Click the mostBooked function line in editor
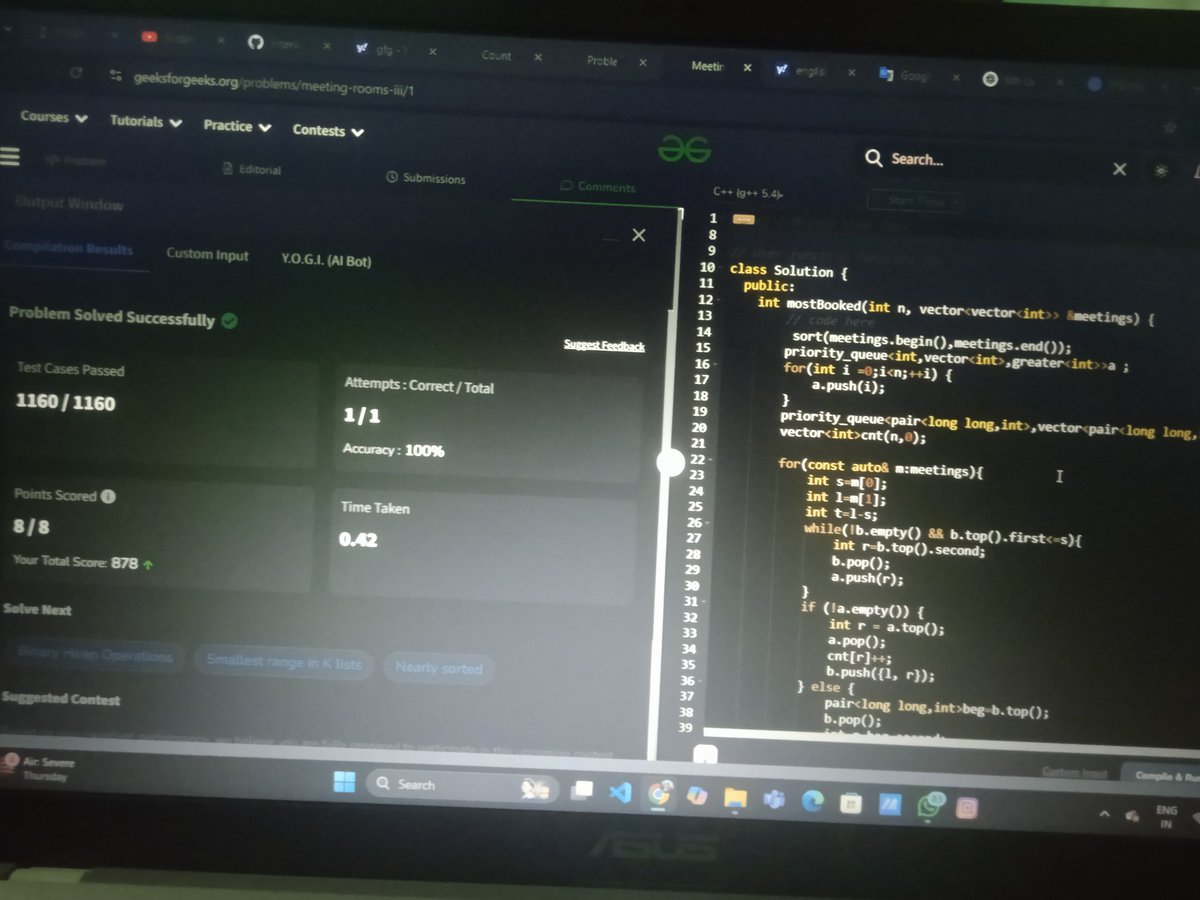This screenshot has height=900, width=1200. pos(956,309)
